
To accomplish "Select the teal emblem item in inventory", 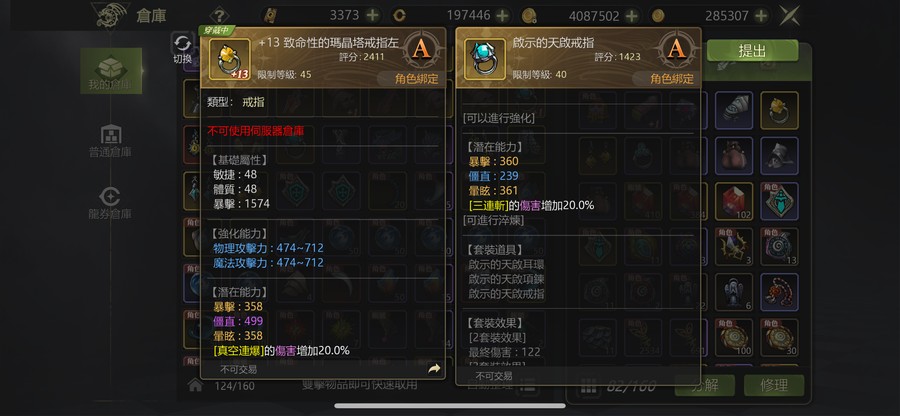I will pyautogui.click(x=779, y=201).
